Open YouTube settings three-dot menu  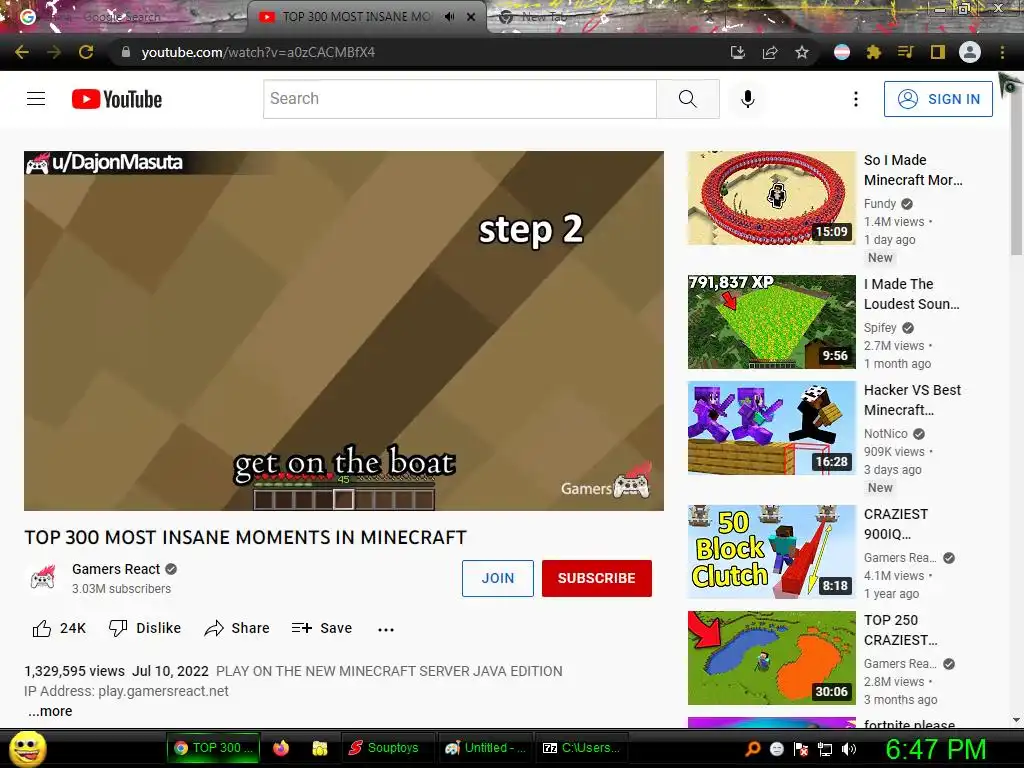(856, 99)
